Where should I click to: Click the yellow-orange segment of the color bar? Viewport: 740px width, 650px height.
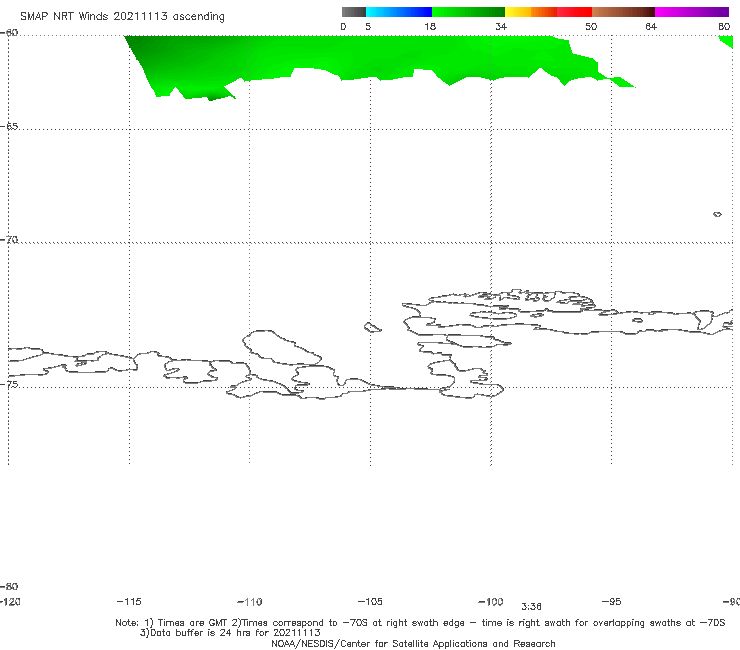[530, 12]
